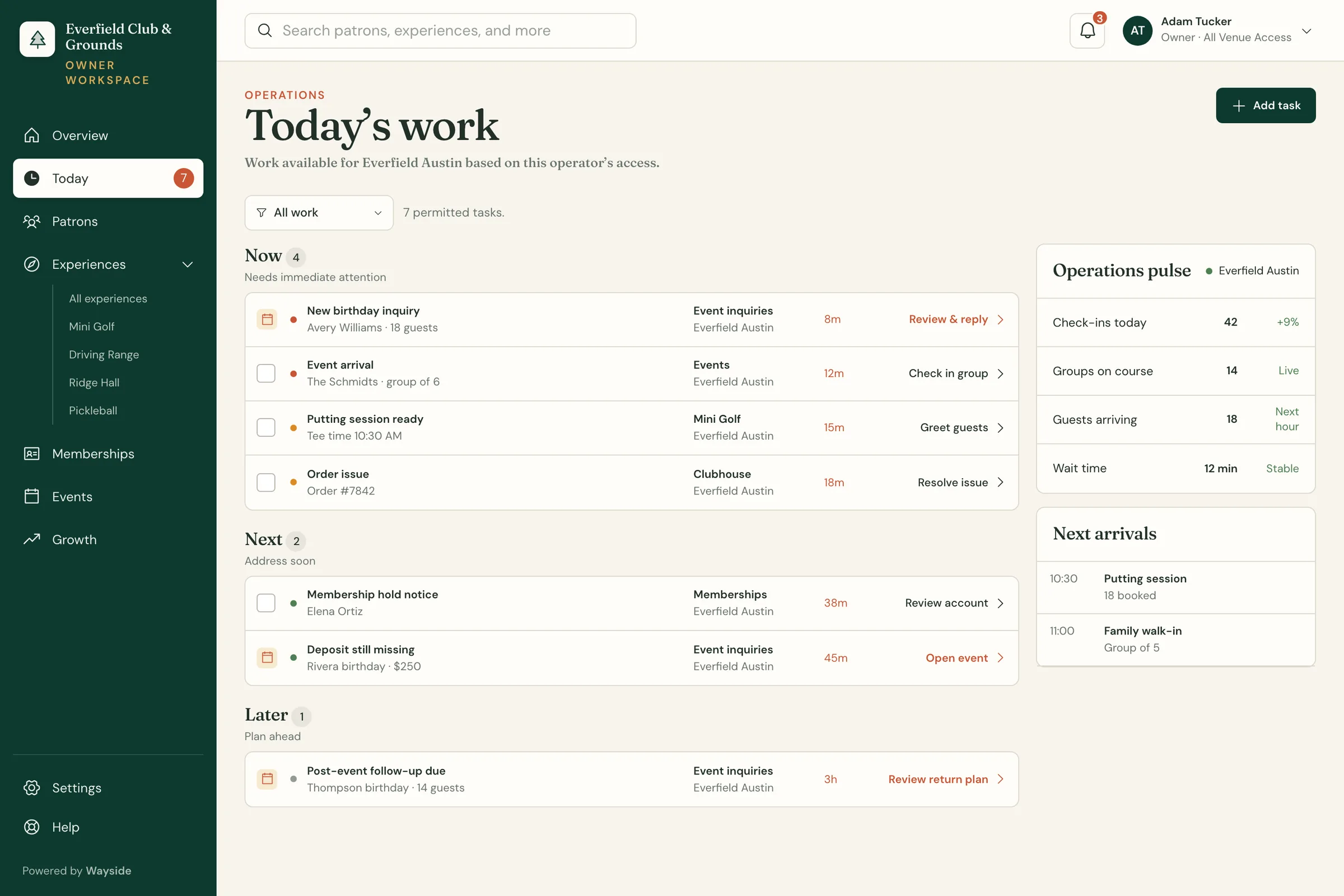The height and width of the screenshot is (896, 1344).
Task: Check the Putting session ready checkbox
Action: click(x=265, y=427)
